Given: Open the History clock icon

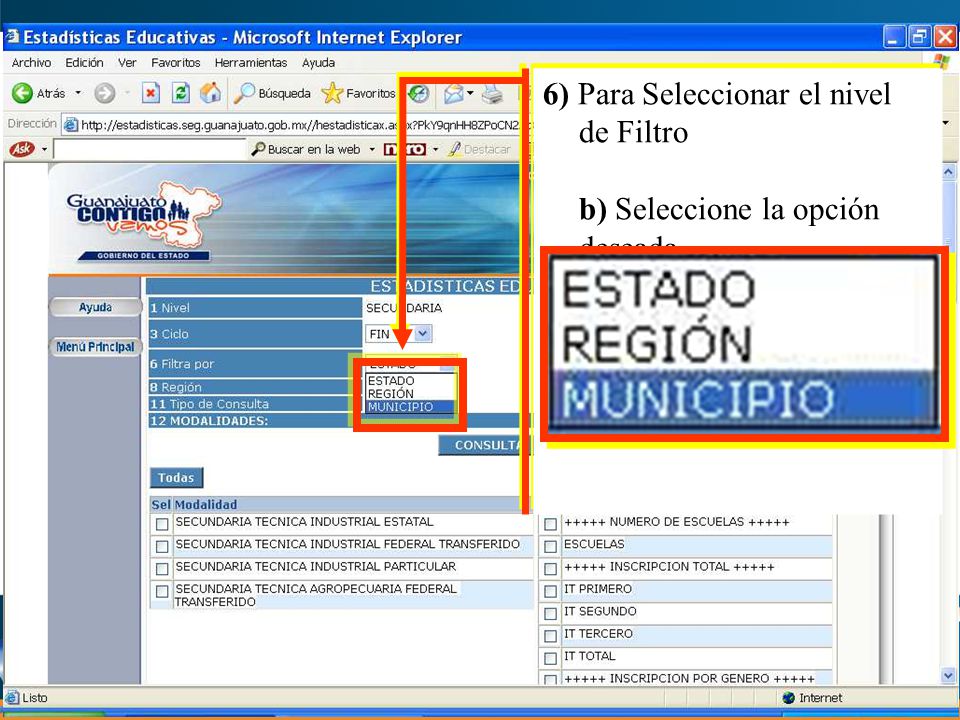Looking at the screenshot, I should tap(418, 94).
